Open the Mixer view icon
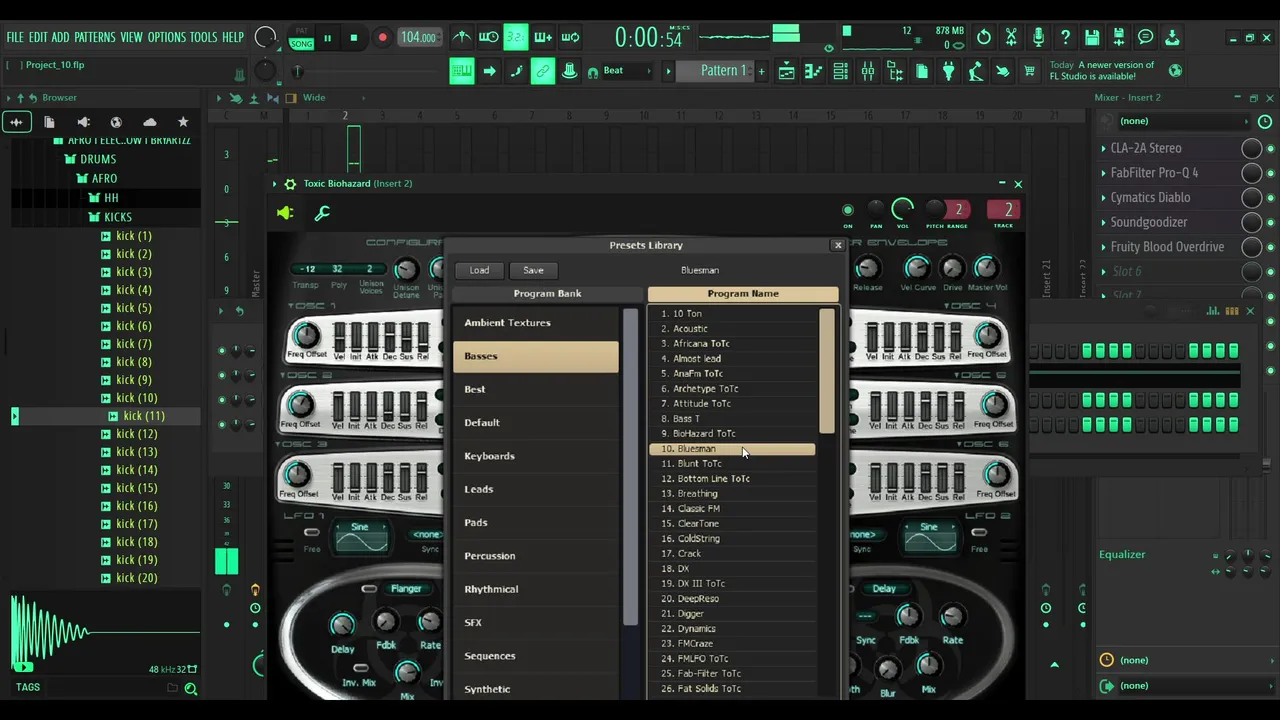 click(868, 71)
